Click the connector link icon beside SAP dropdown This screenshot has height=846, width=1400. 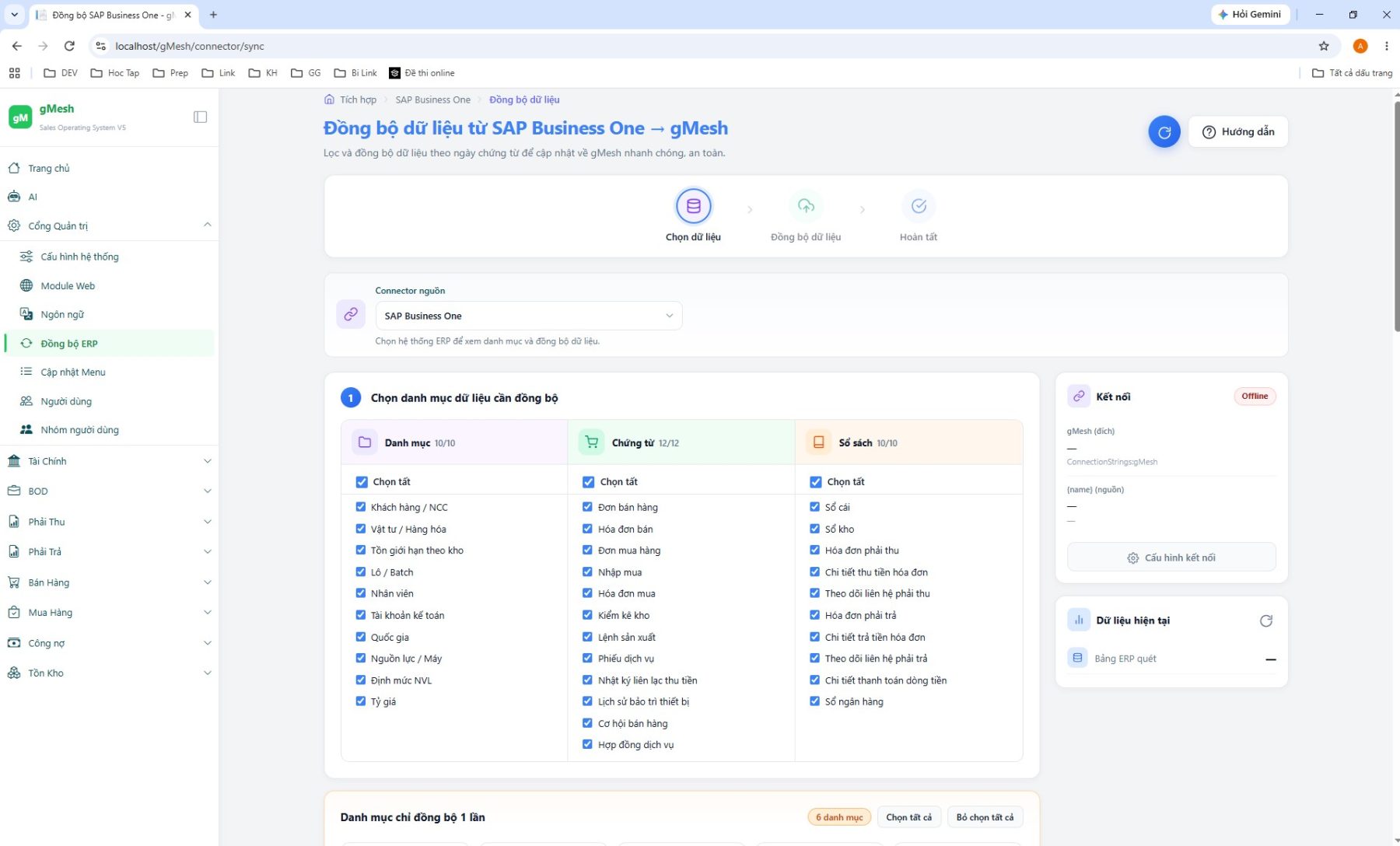pos(351,314)
